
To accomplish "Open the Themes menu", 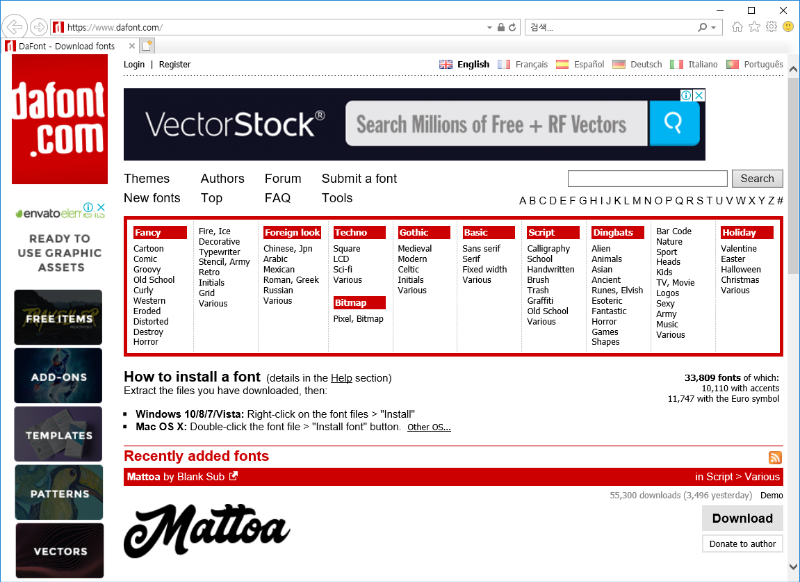I will [x=147, y=179].
